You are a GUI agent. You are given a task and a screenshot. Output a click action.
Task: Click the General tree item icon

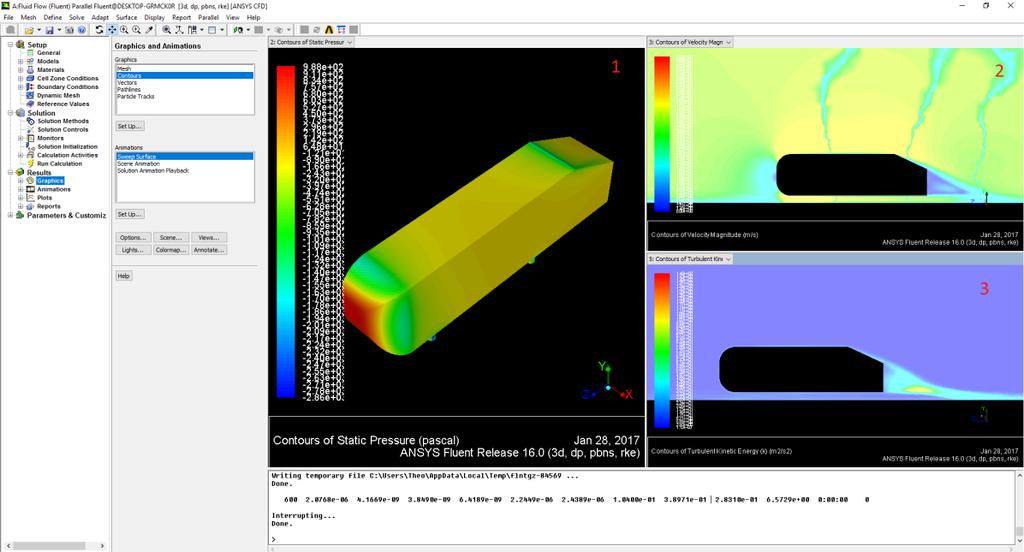tap(30, 53)
